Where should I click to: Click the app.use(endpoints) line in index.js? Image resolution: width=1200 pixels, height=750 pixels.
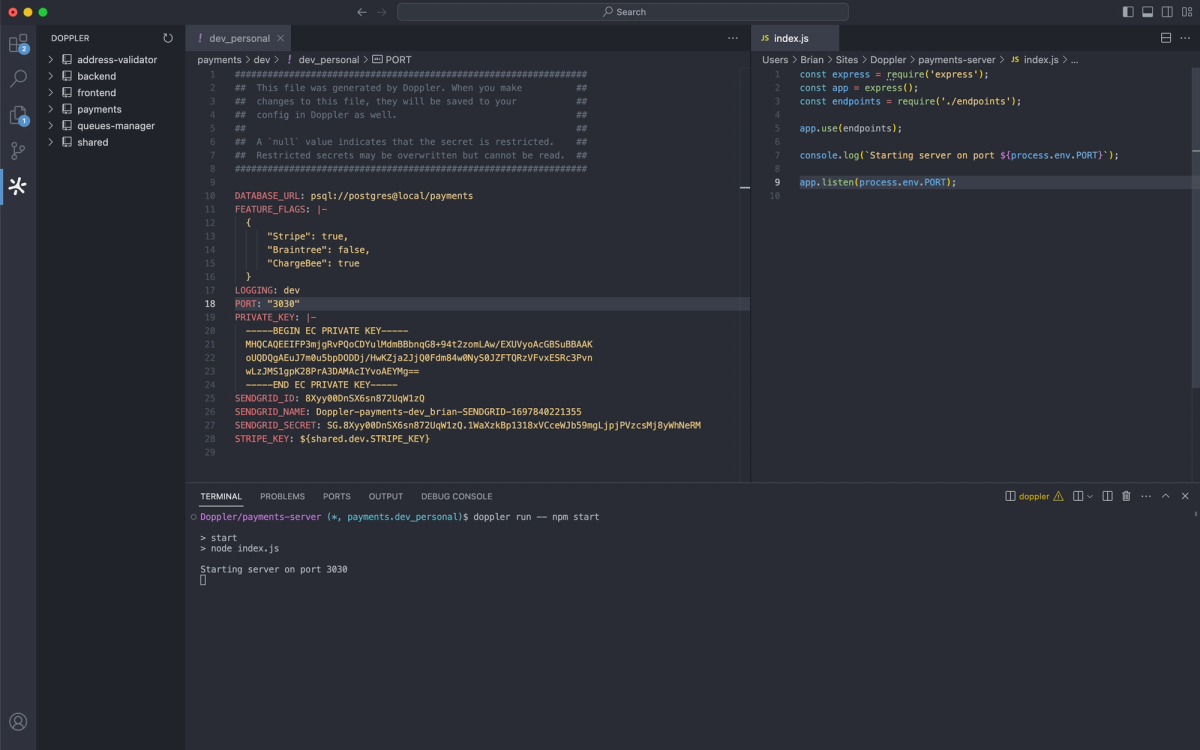pos(851,128)
